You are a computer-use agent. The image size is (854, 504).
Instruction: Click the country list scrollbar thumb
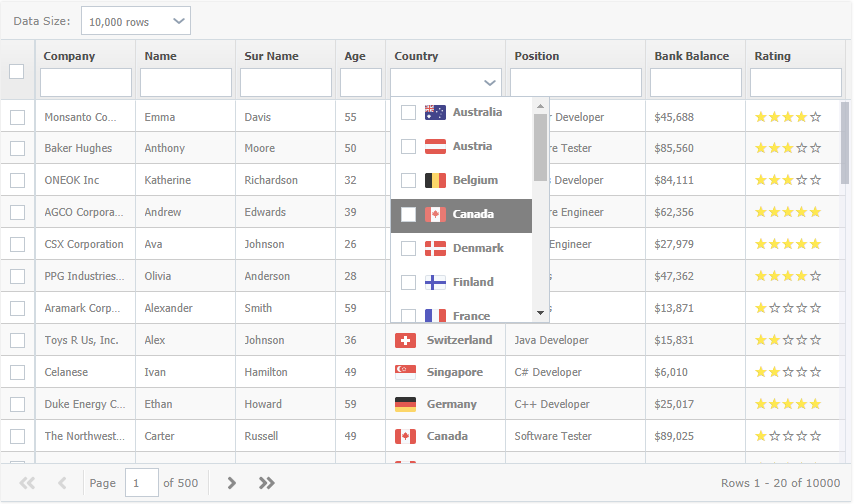(x=540, y=148)
